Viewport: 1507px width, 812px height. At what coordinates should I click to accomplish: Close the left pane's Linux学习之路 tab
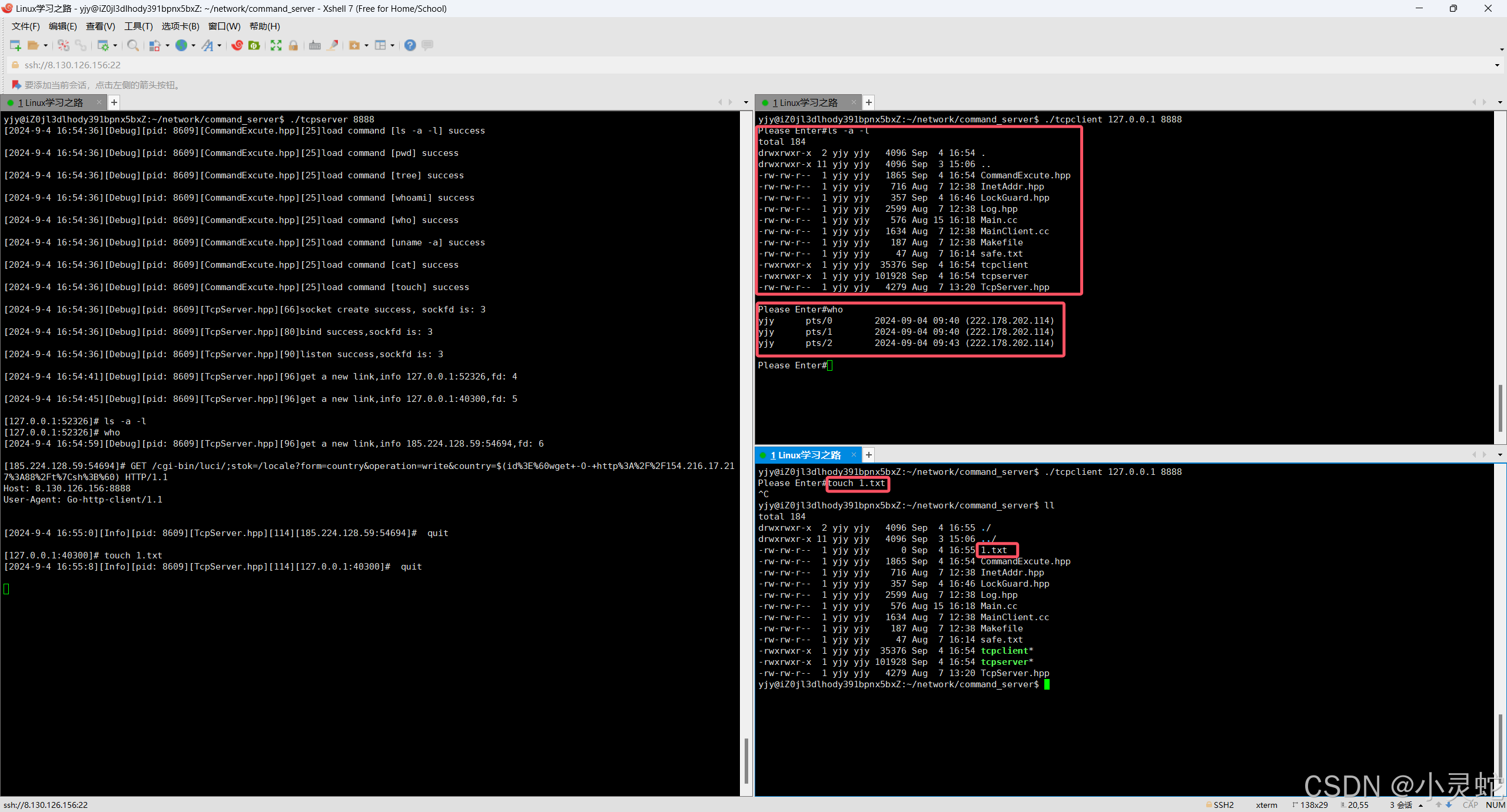click(99, 102)
